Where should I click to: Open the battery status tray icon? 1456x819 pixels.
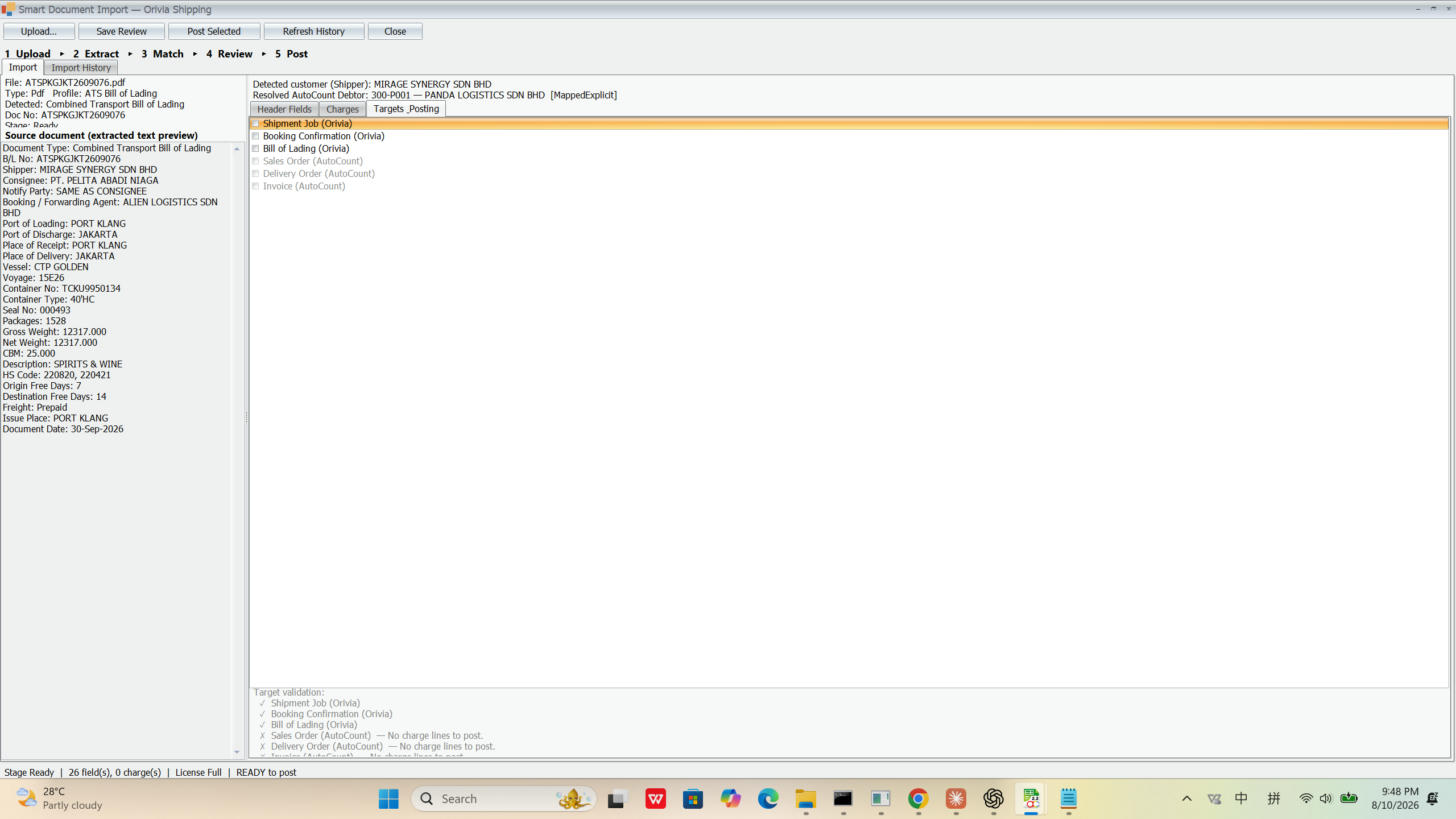coord(1349,798)
